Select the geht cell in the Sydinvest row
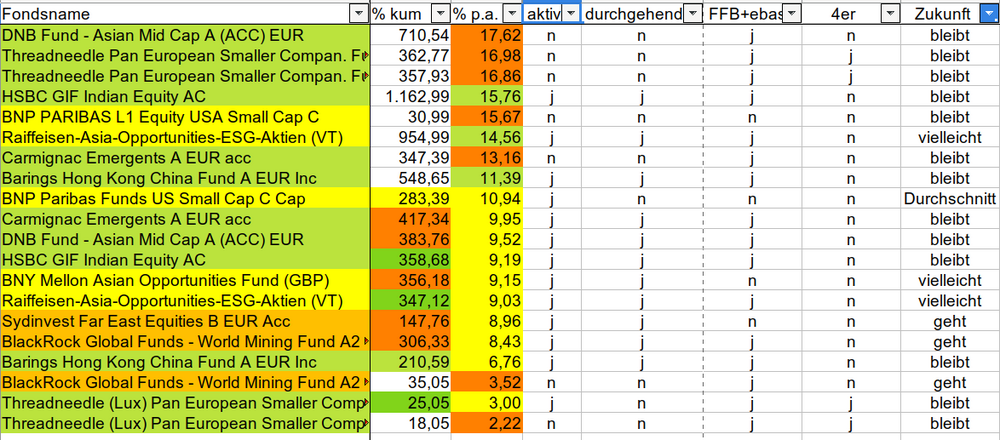 (x=950, y=321)
